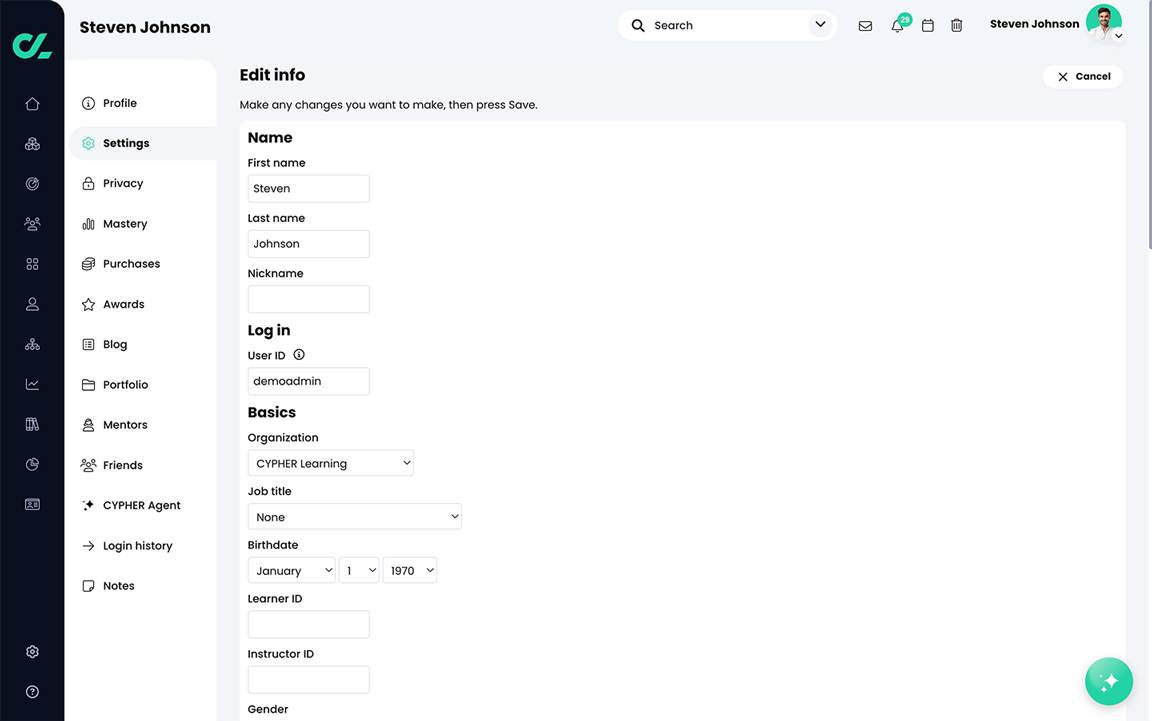Screen dimensions: 1152x721
Task: View Login history
Action: [x=138, y=545]
